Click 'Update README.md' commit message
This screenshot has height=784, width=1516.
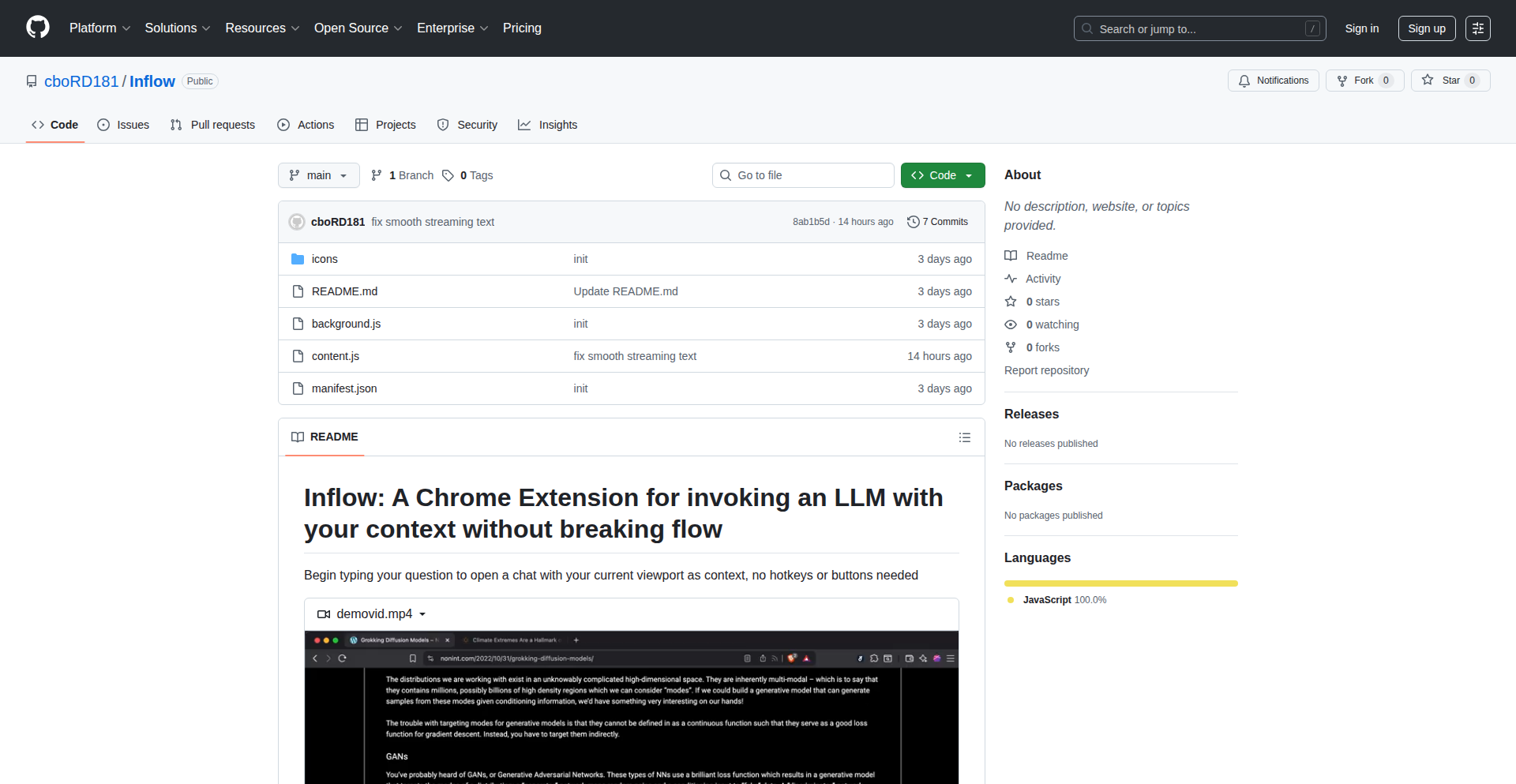(625, 291)
